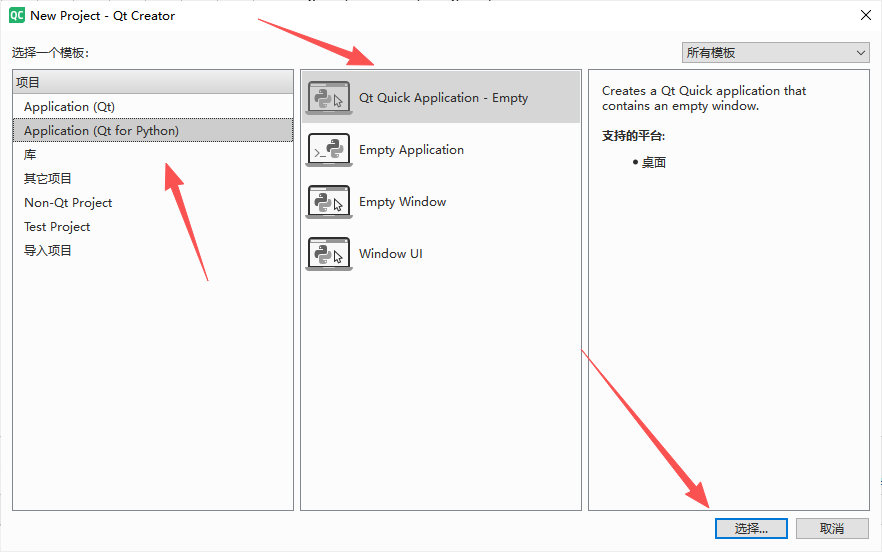Close the New Project dialog

866,15
